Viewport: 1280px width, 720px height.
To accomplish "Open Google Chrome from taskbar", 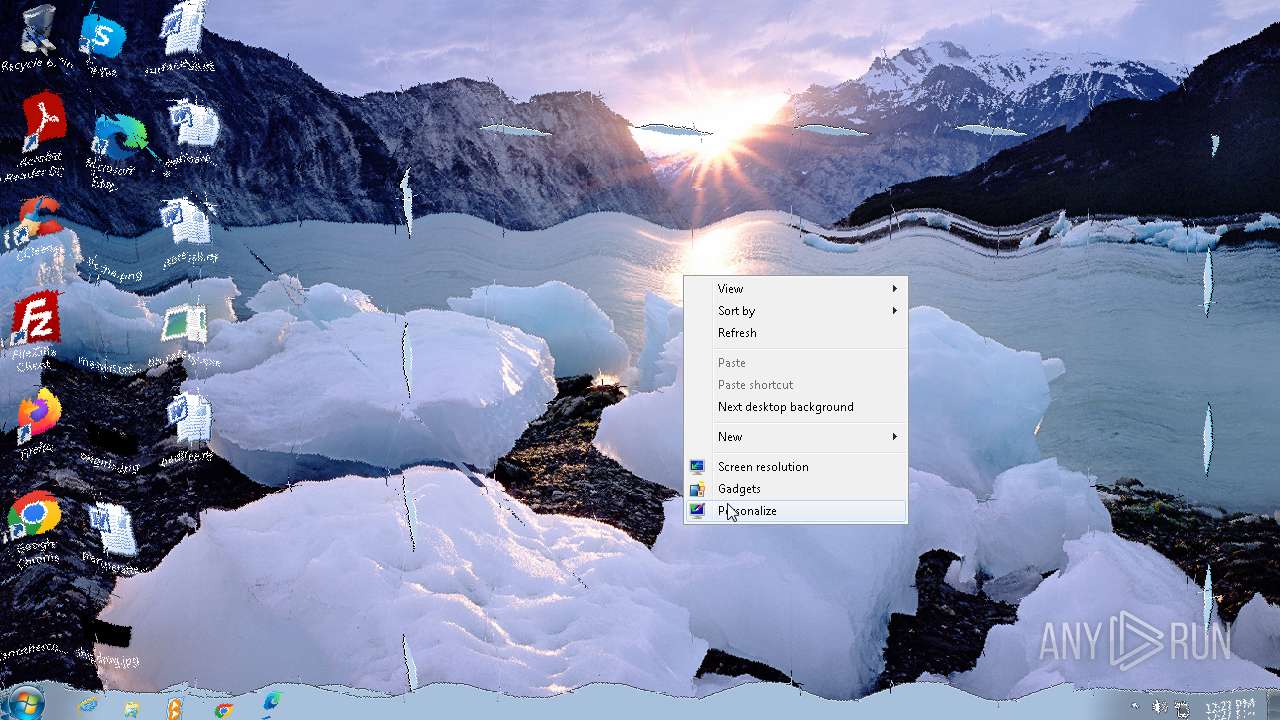I will tap(224, 709).
